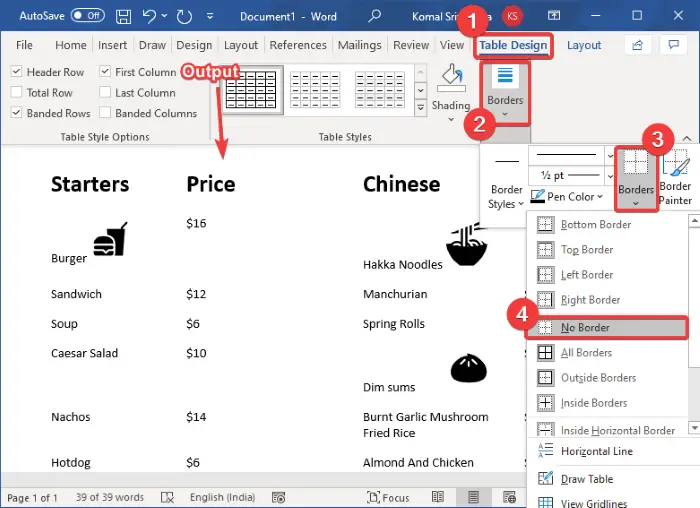Open the File tab
The image size is (700, 508).
[24, 45]
